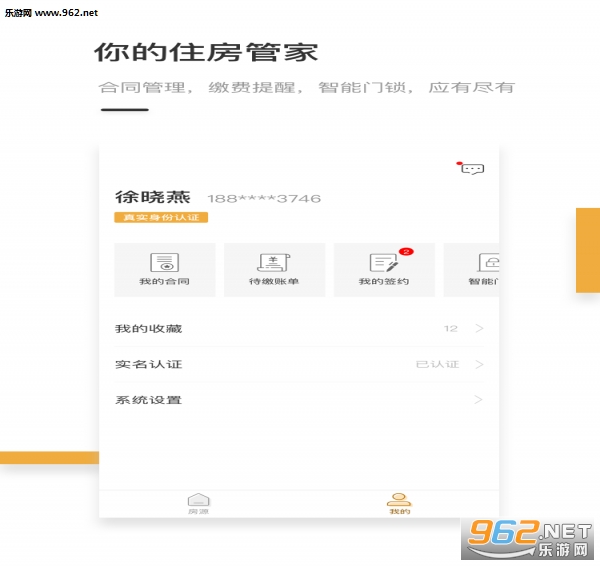Image resolution: width=600 pixels, height=566 pixels.
Task: Expand 我的收藏 with the chevron arrow
Action: click(x=479, y=328)
